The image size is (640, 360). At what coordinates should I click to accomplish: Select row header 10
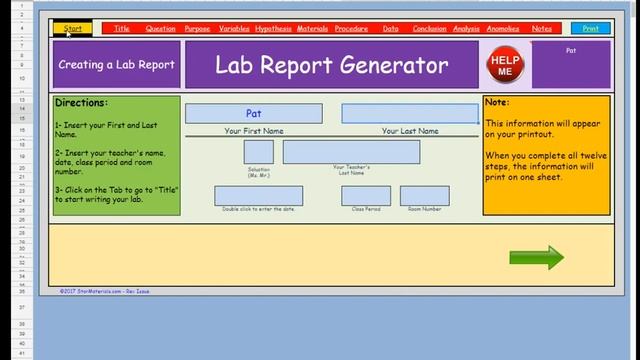coord(22,78)
